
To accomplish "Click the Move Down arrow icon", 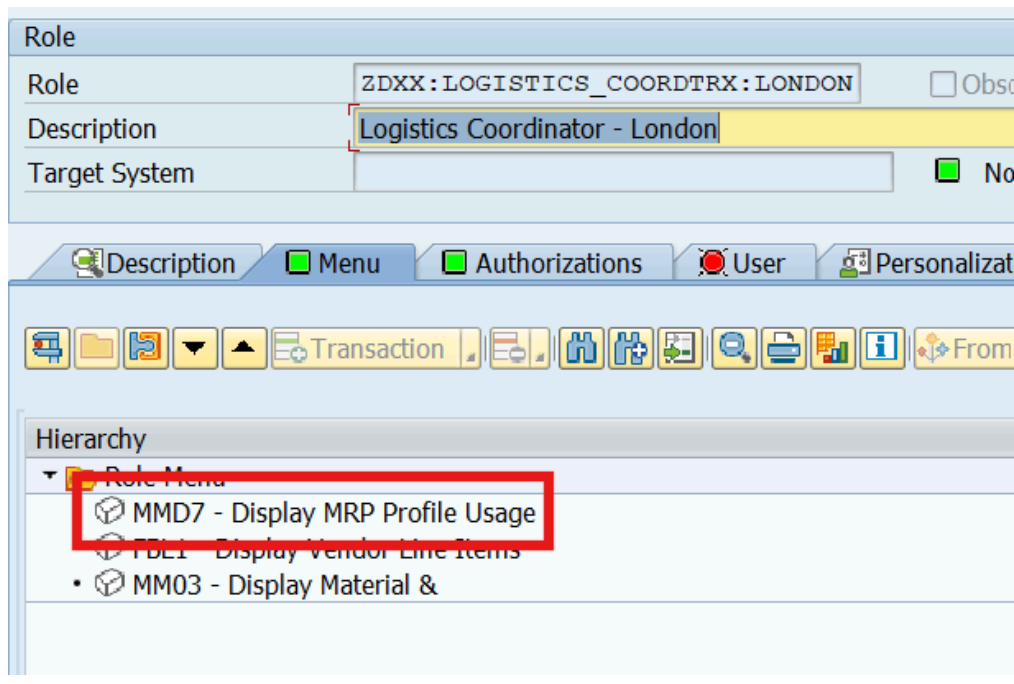I will (x=196, y=349).
